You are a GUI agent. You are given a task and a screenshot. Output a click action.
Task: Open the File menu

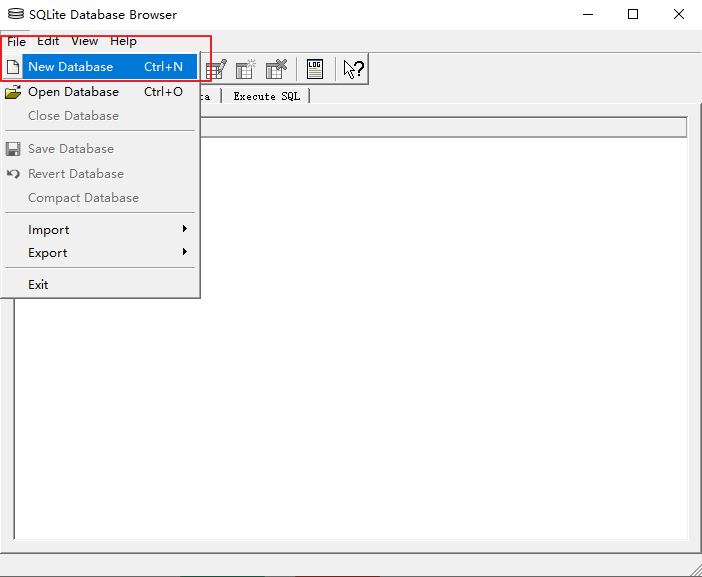click(x=16, y=42)
